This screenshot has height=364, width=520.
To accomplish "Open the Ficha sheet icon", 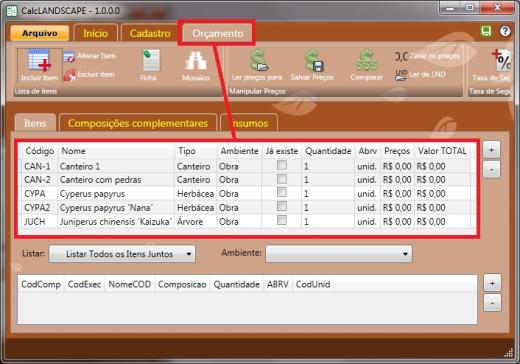I will [151, 60].
